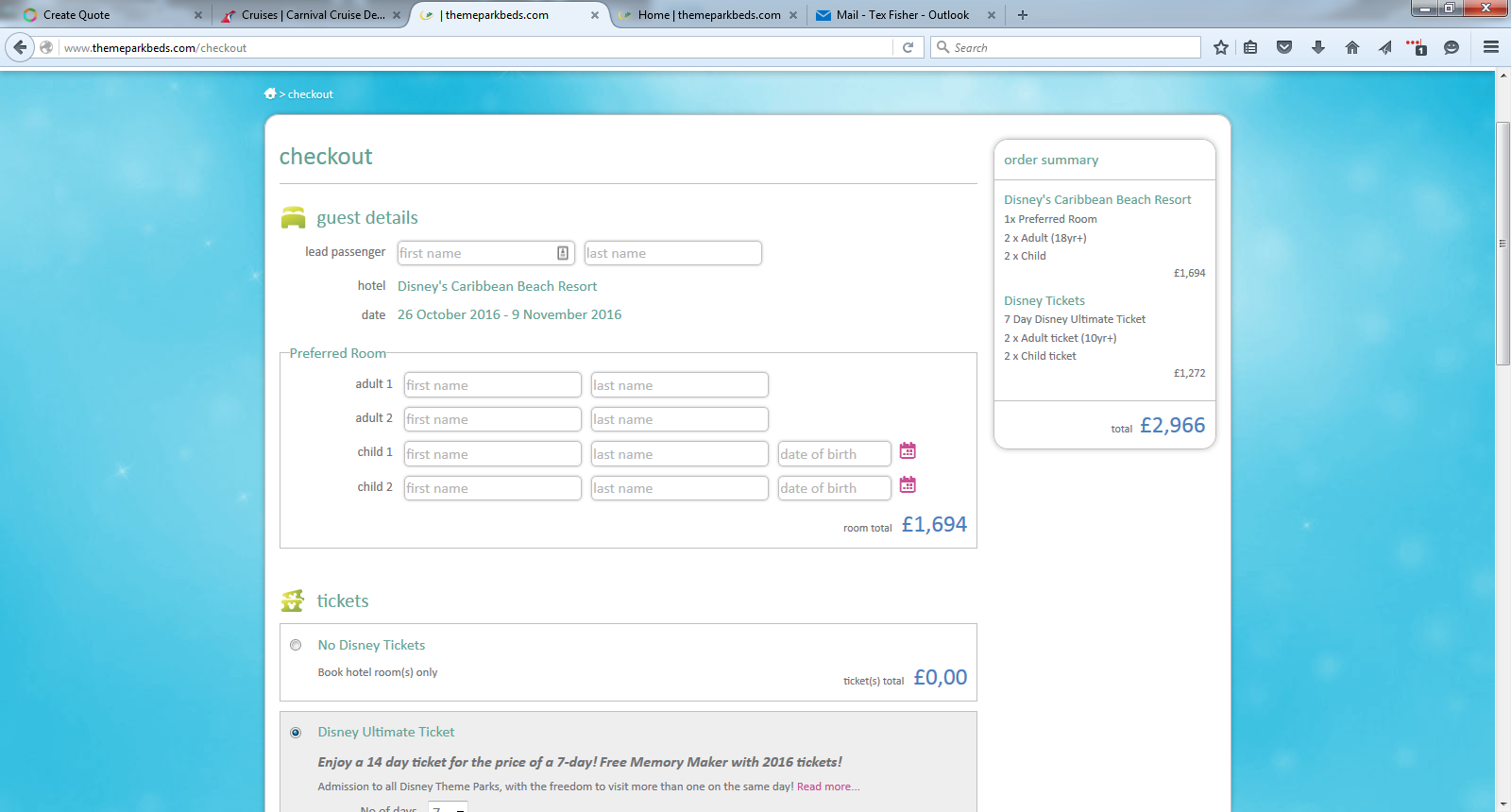The image size is (1511, 812).
Task: Click the home icon in the breadcrumb
Action: pyautogui.click(x=270, y=93)
